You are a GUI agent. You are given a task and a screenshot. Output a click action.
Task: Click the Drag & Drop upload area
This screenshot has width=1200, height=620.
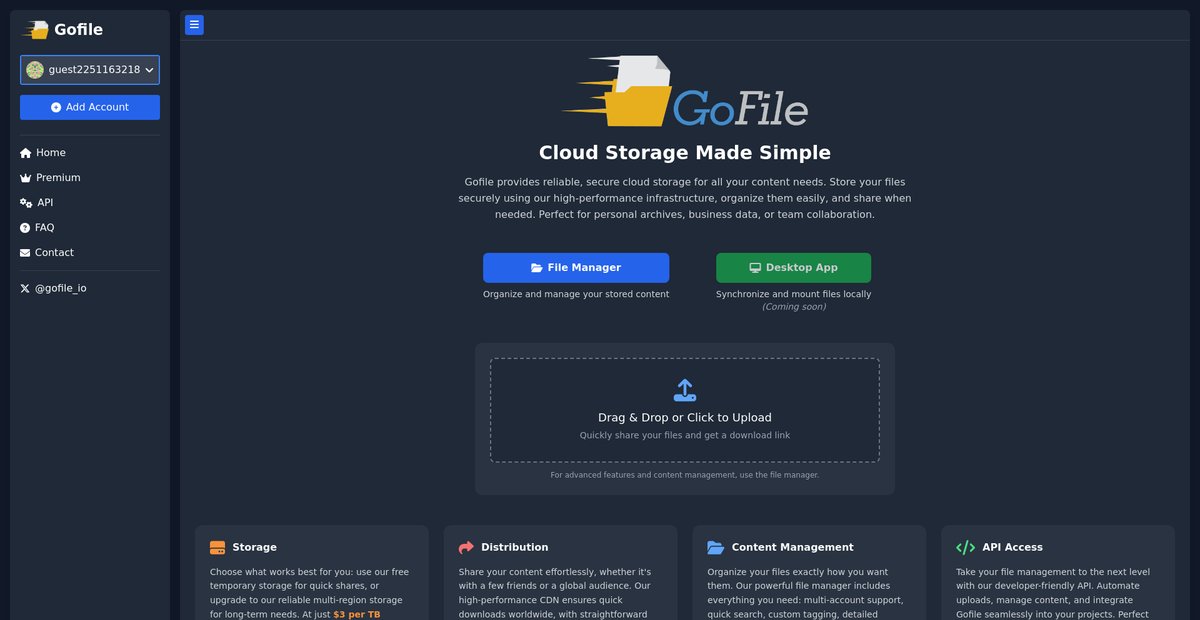(x=685, y=410)
